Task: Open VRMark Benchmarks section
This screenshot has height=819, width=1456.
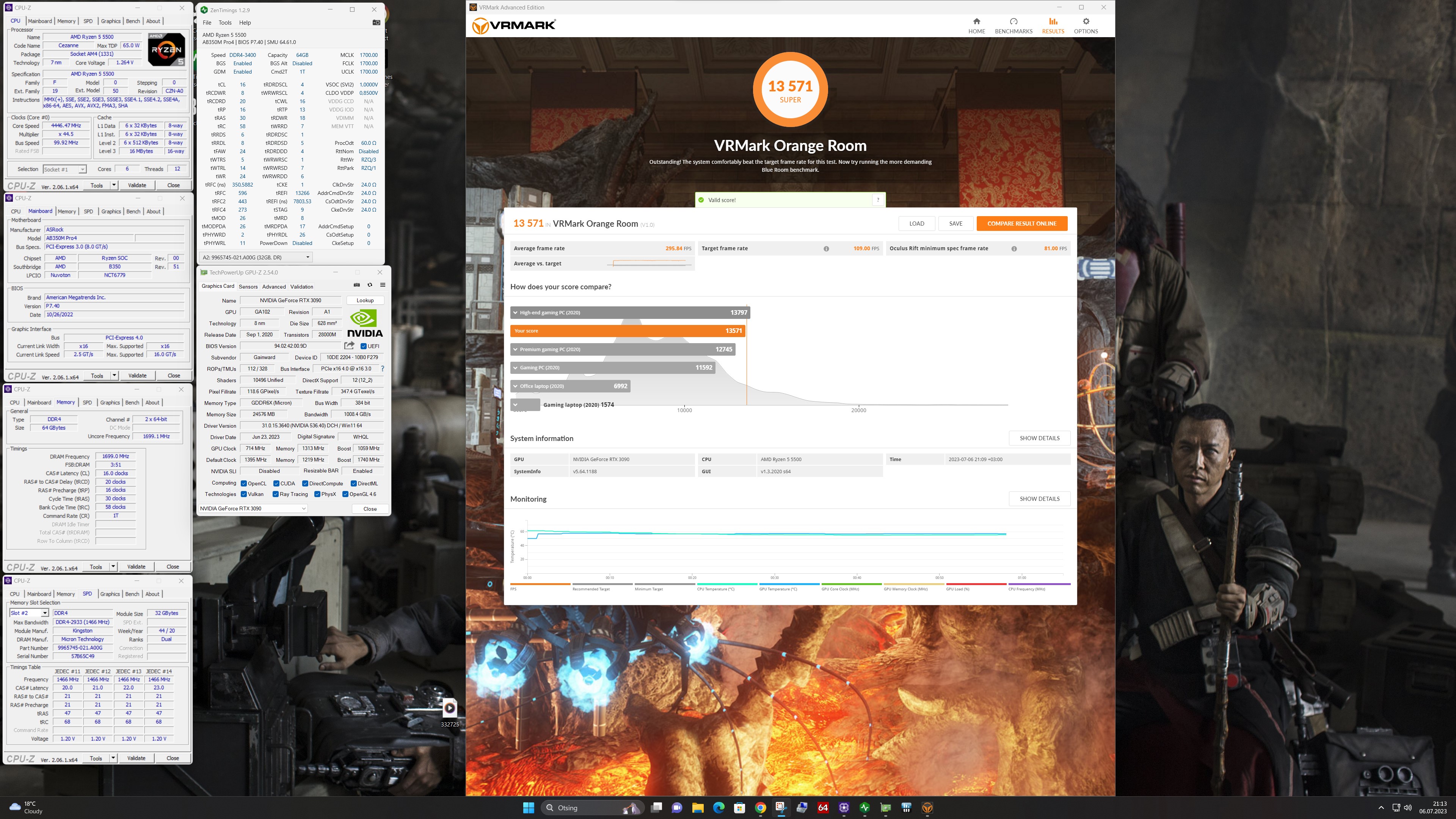Action: click(x=1014, y=25)
